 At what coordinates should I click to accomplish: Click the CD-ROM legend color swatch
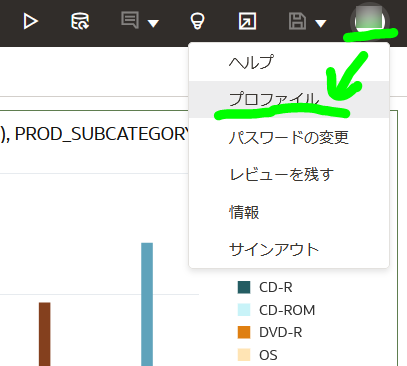coord(244,310)
